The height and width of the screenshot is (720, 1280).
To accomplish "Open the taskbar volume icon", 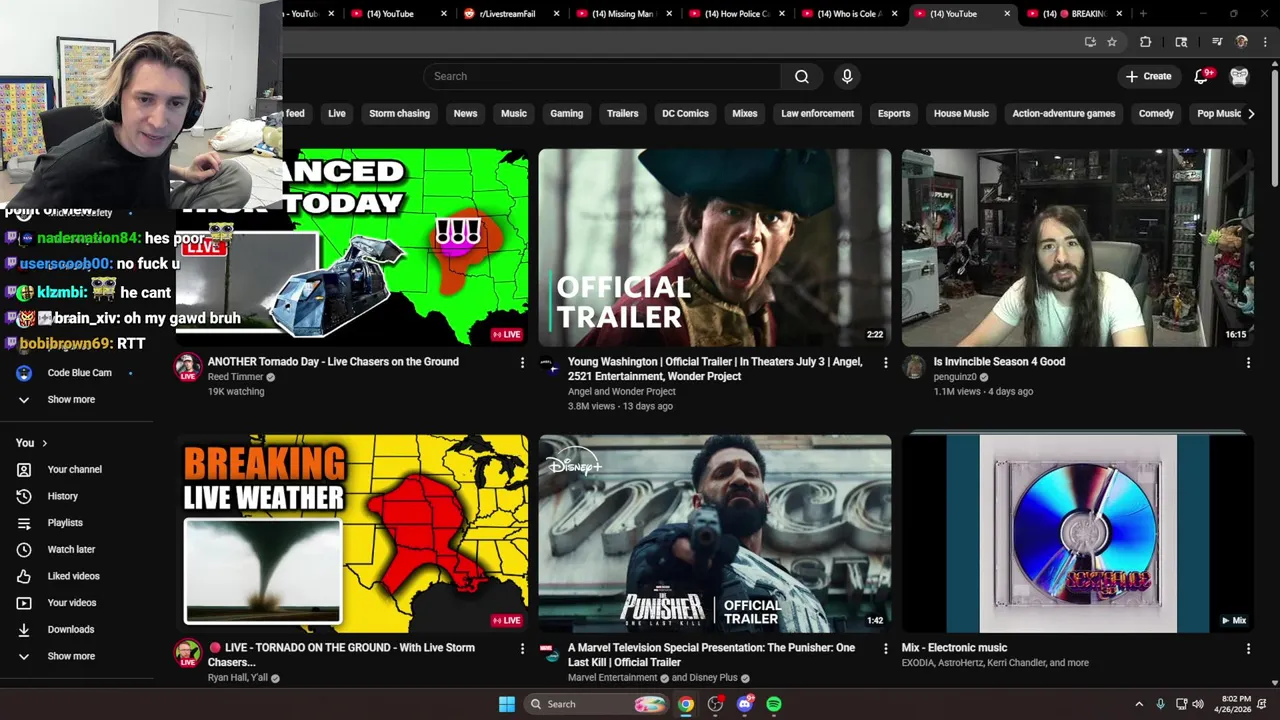I will pos(1199,704).
